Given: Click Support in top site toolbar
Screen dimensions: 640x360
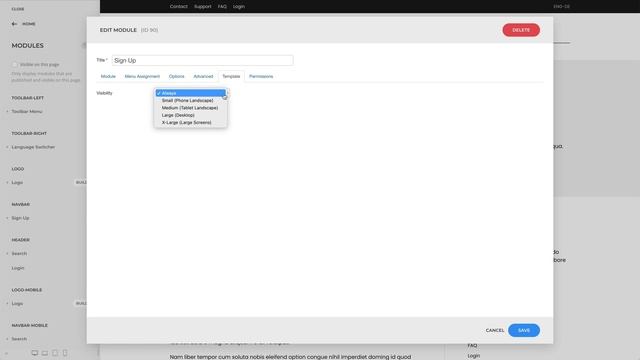Looking at the screenshot, I should coord(203,7).
